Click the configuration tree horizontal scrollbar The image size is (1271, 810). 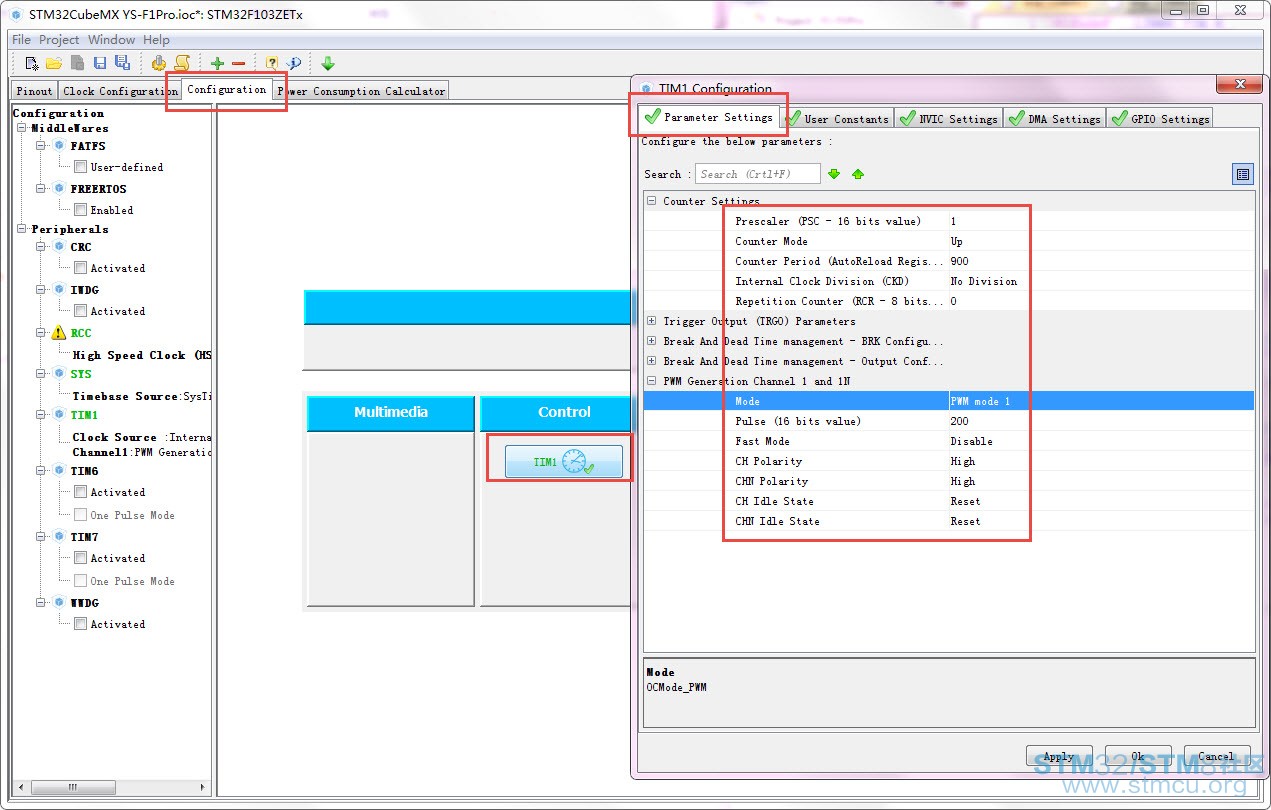110,788
